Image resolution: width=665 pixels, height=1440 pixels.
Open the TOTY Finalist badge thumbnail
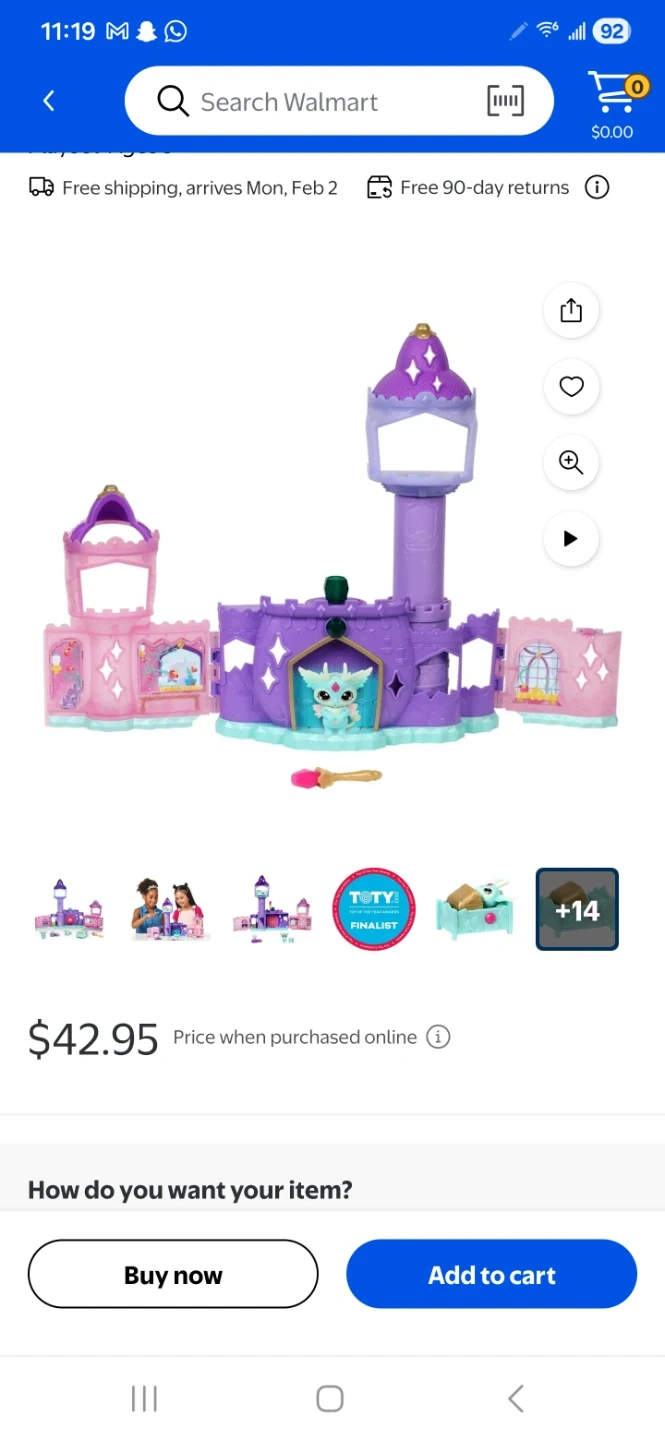click(374, 909)
